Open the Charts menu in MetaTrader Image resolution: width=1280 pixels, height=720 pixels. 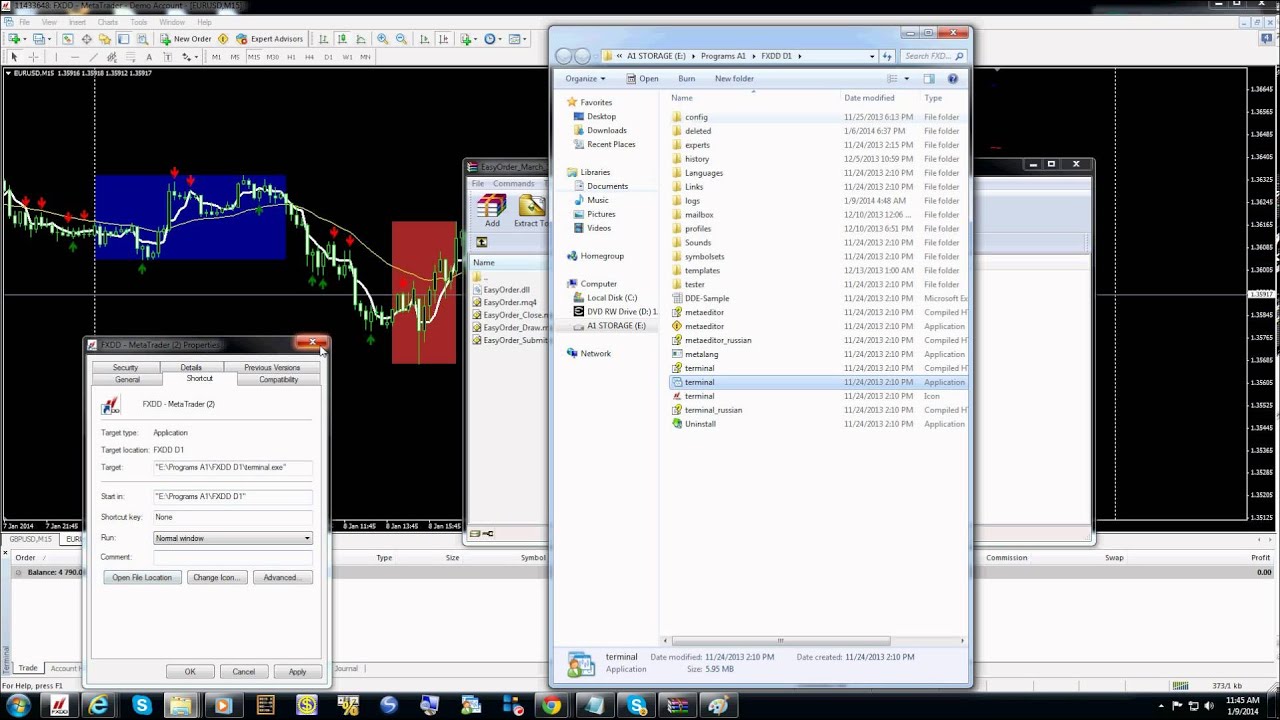(107, 22)
